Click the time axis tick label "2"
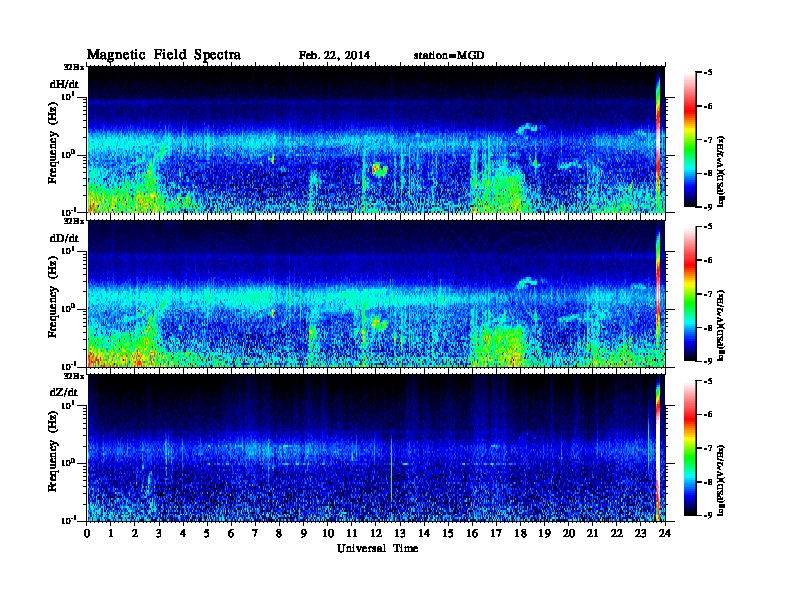 click(135, 533)
